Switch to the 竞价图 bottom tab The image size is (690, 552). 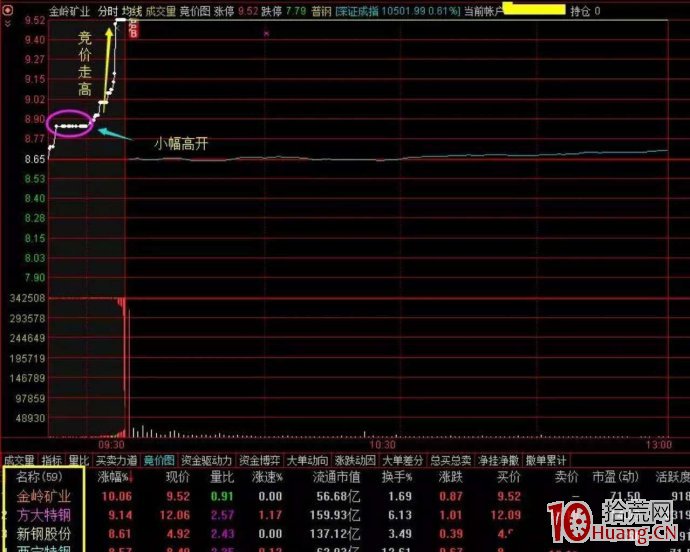pos(159,460)
